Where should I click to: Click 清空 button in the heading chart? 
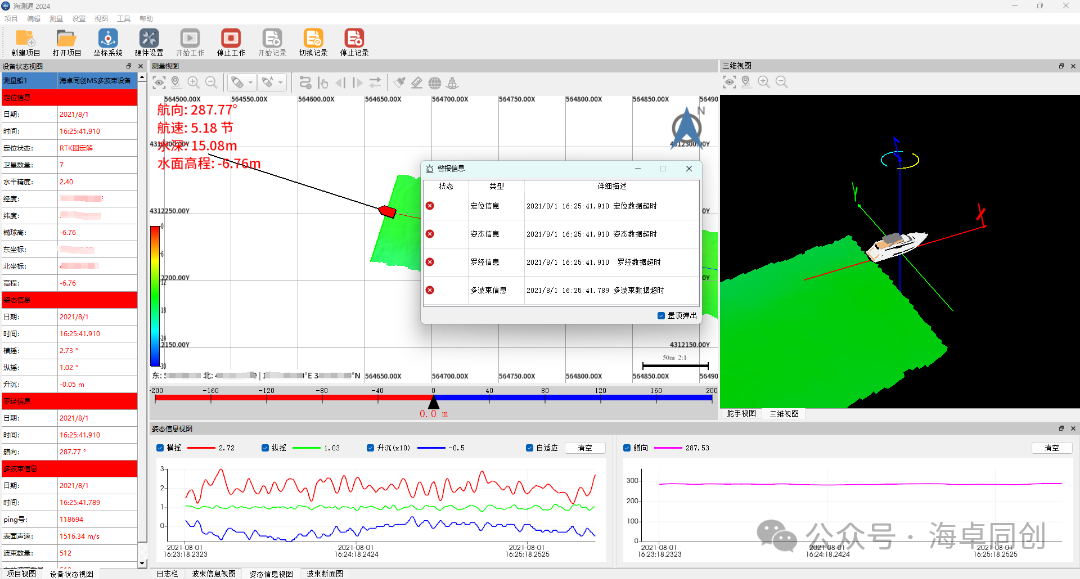[x=1051, y=448]
